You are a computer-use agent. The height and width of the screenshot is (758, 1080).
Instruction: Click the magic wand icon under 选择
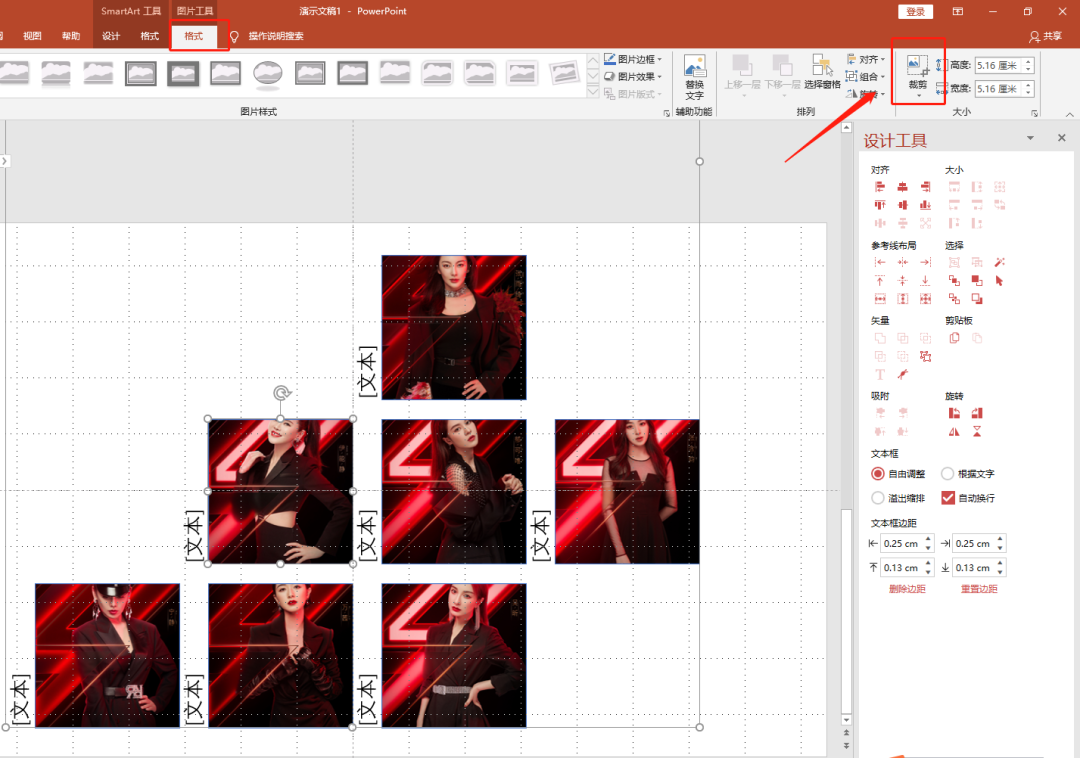click(x=999, y=262)
